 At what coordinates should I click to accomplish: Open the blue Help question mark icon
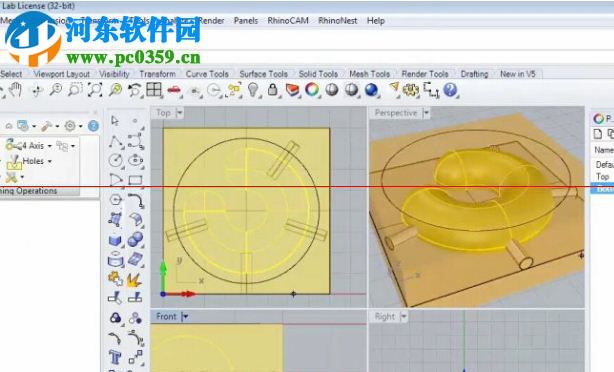coord(450,90)
